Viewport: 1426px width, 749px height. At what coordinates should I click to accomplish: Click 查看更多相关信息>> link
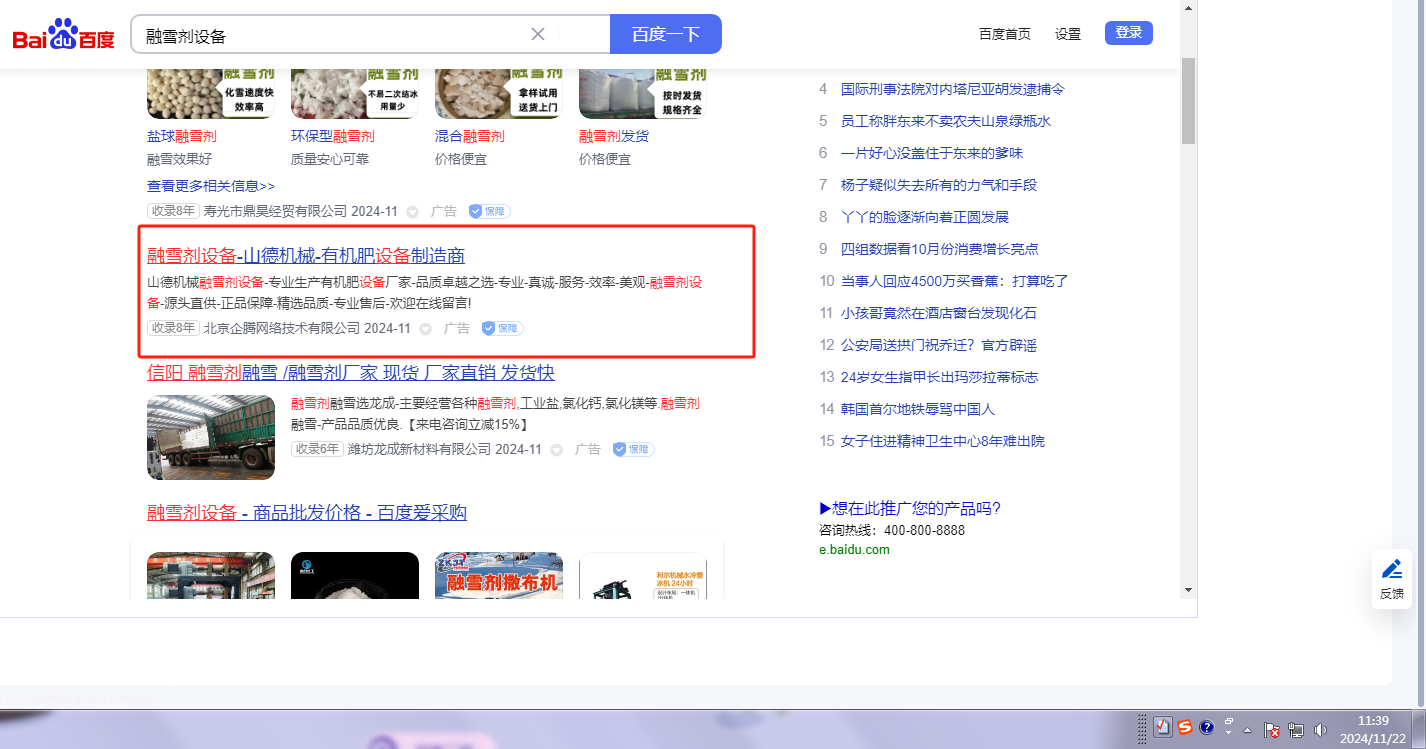(211, 186)
